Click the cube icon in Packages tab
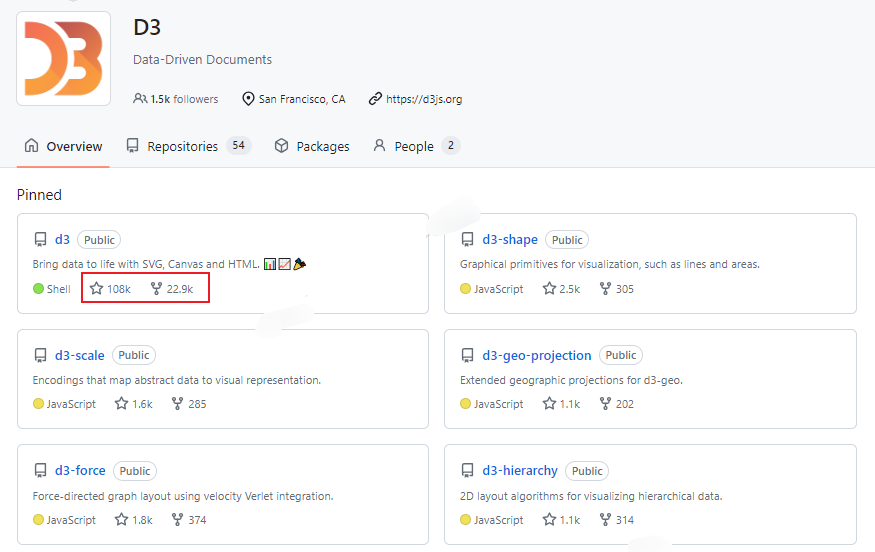This screenshot has height=552, width=875. [x=281, y=146]
